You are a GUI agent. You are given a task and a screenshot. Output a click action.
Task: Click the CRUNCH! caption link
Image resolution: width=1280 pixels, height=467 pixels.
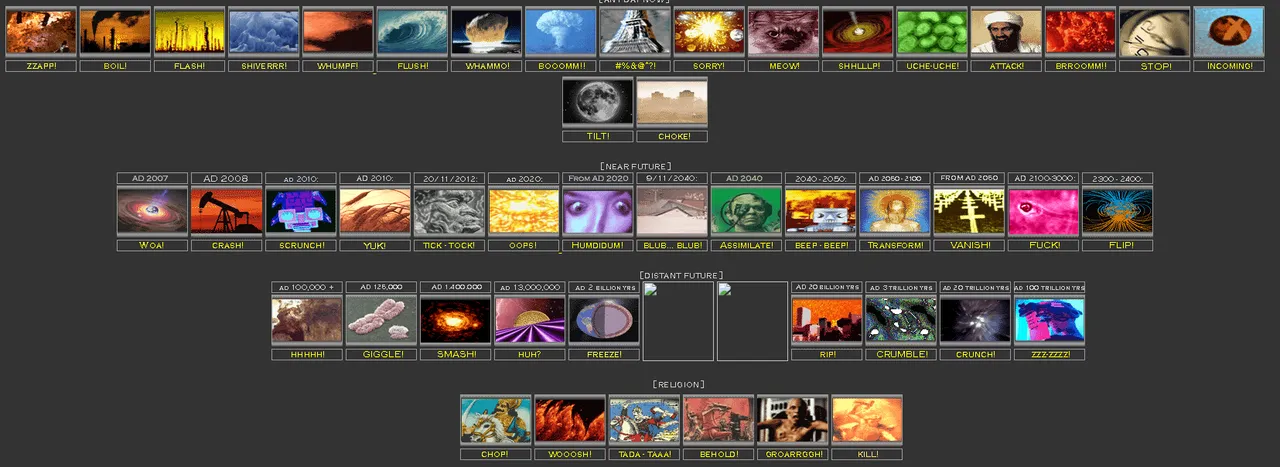pos(975,354)
